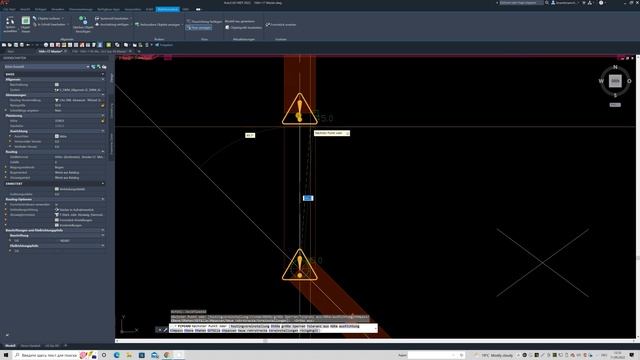Click the top face of the ViewCube
Viewport: 640px width, 360px height.
(615, 81)
